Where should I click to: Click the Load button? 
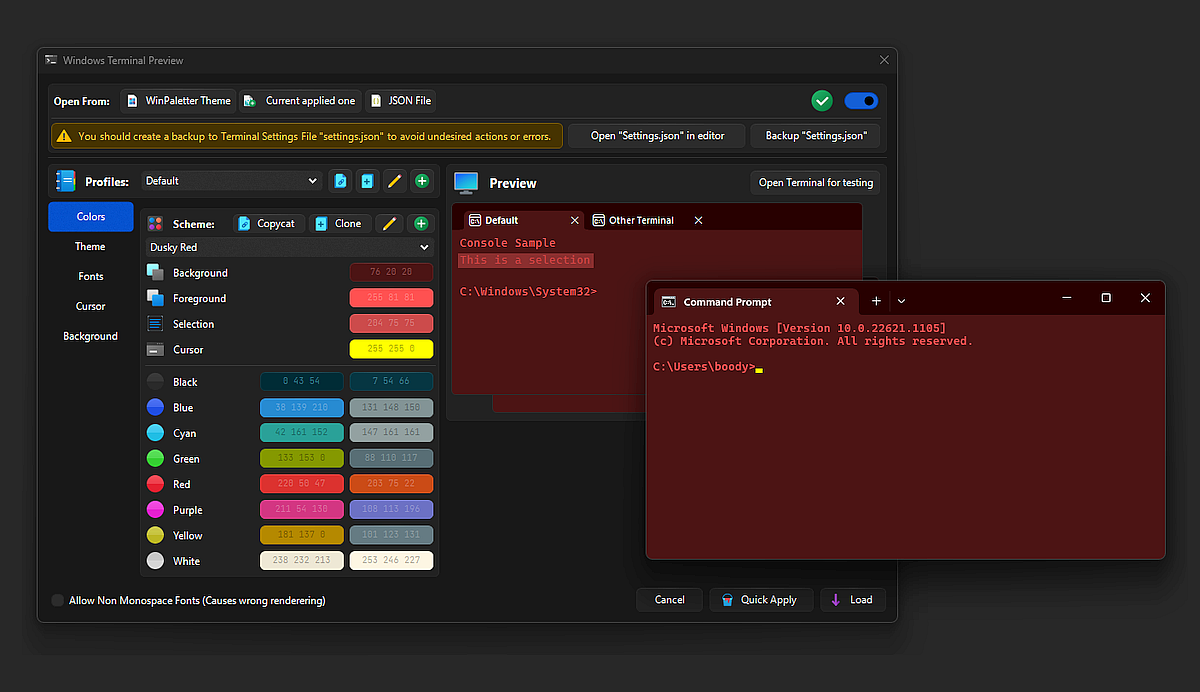(x=853, y=600)
